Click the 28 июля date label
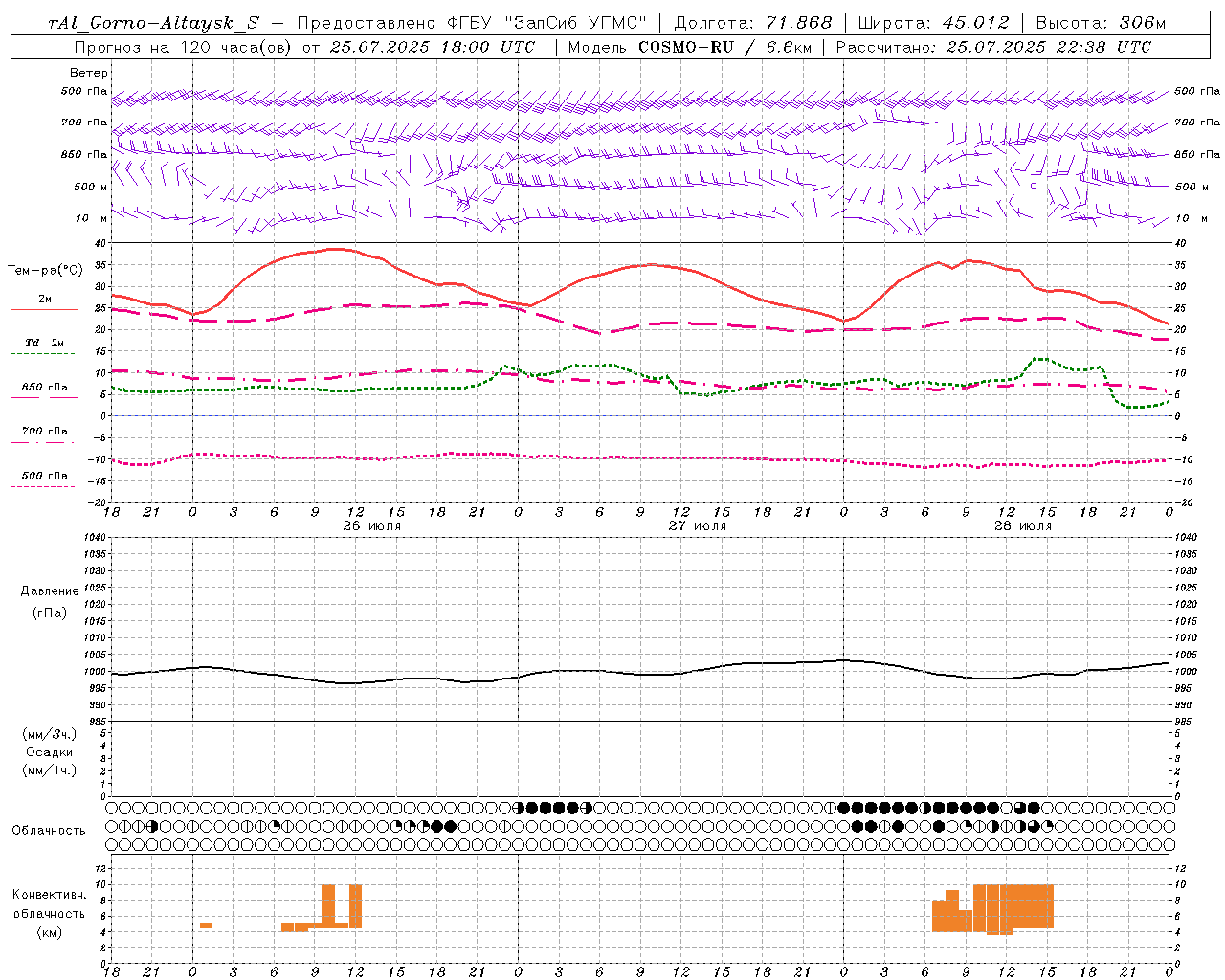 coord(1023,526)
